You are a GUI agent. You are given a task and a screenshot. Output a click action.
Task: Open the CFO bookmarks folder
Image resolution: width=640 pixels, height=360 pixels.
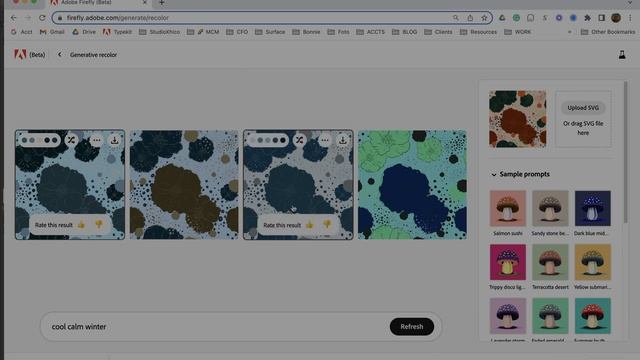[x=237, y=32]
